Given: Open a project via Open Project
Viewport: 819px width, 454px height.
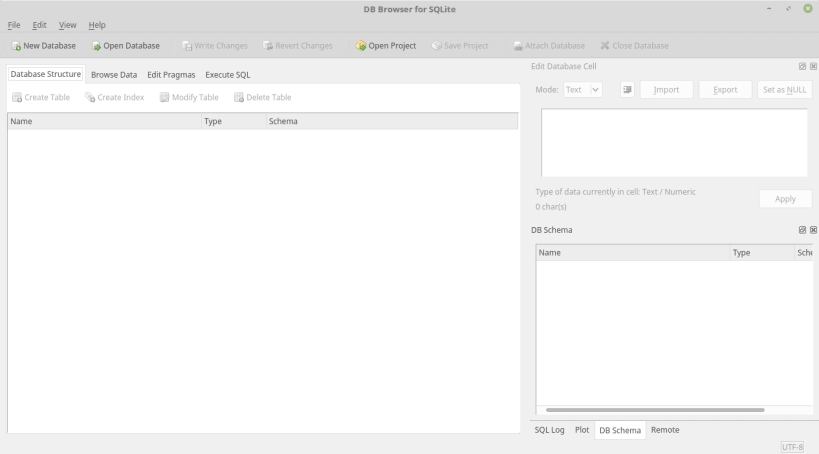Looking at the screenshot, I should [386, 46].
